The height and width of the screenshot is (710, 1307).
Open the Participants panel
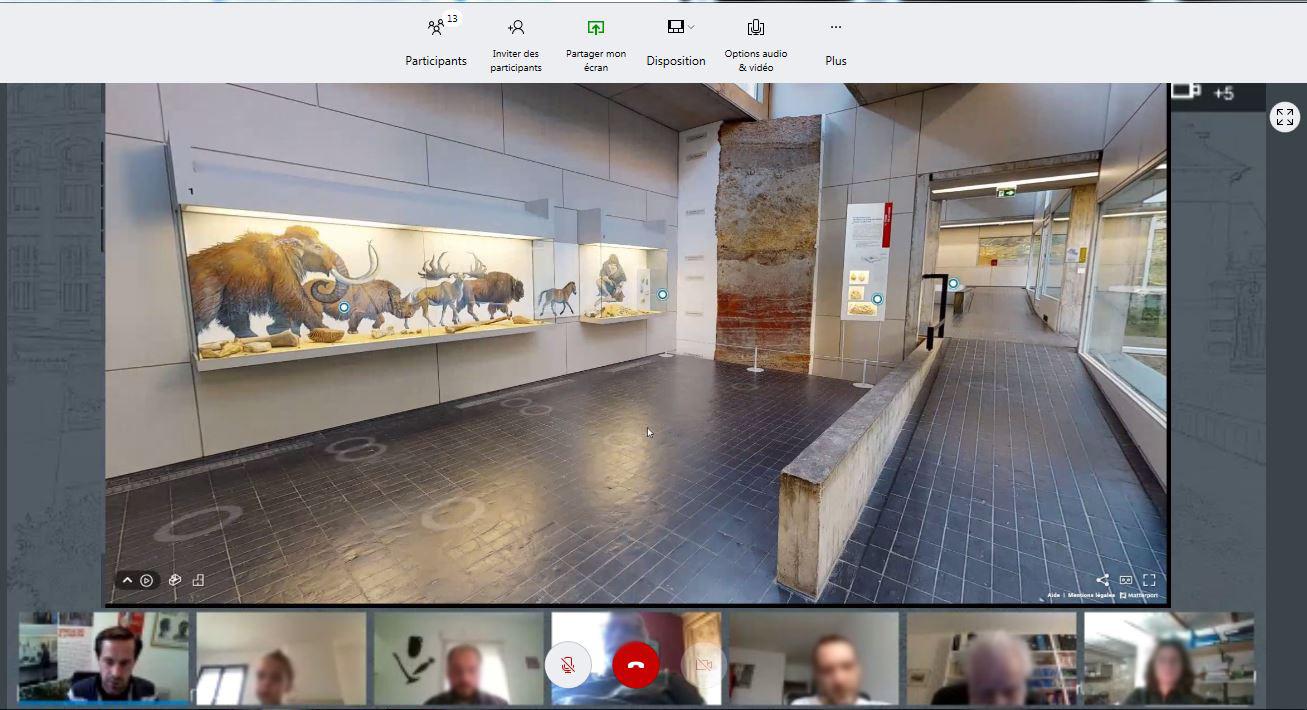click(x=436, y=44)
